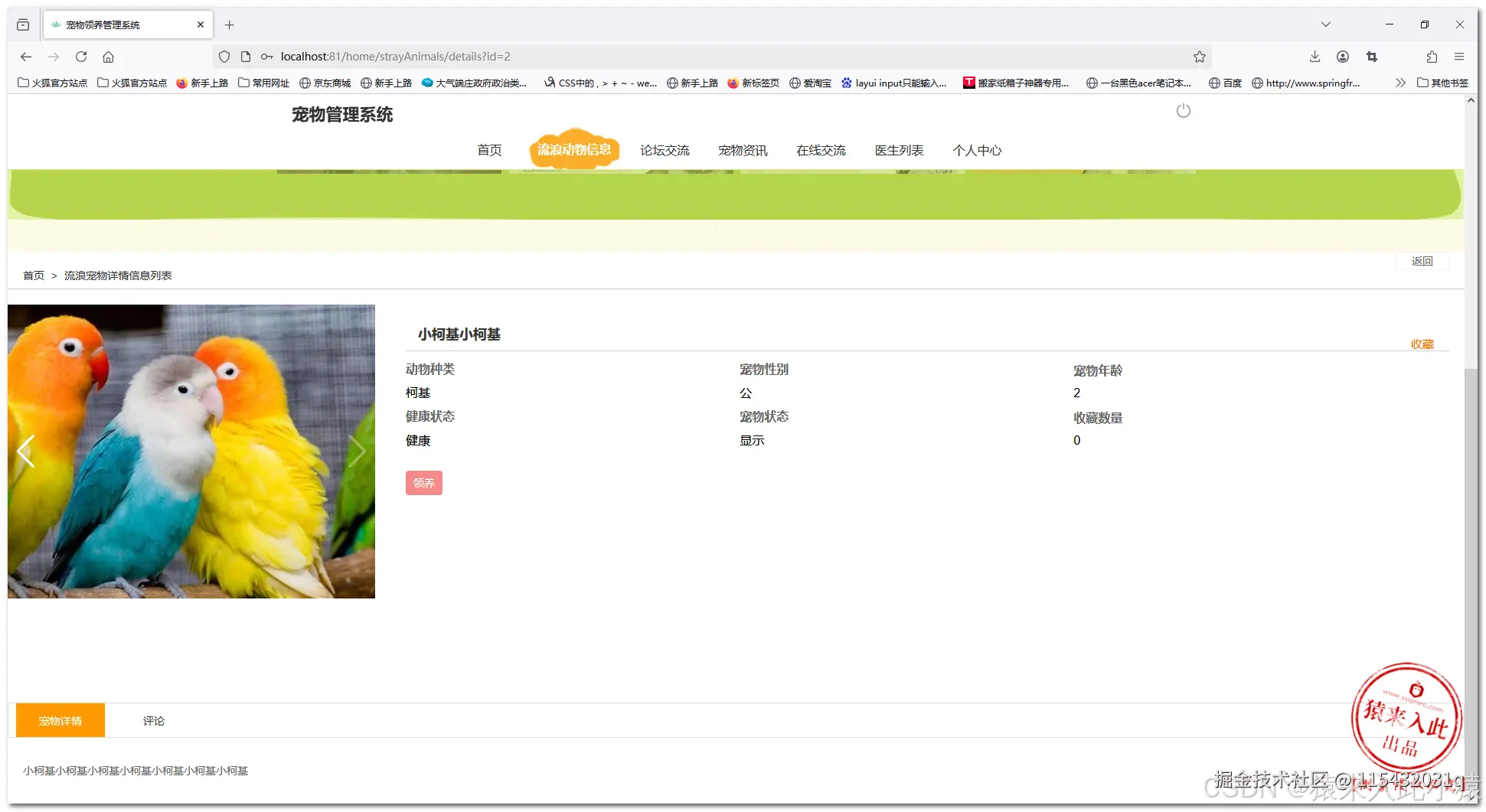Switch to the 评论 tab
The height and width of the screenshot is (812, 1486).
(x=153, y=720)
